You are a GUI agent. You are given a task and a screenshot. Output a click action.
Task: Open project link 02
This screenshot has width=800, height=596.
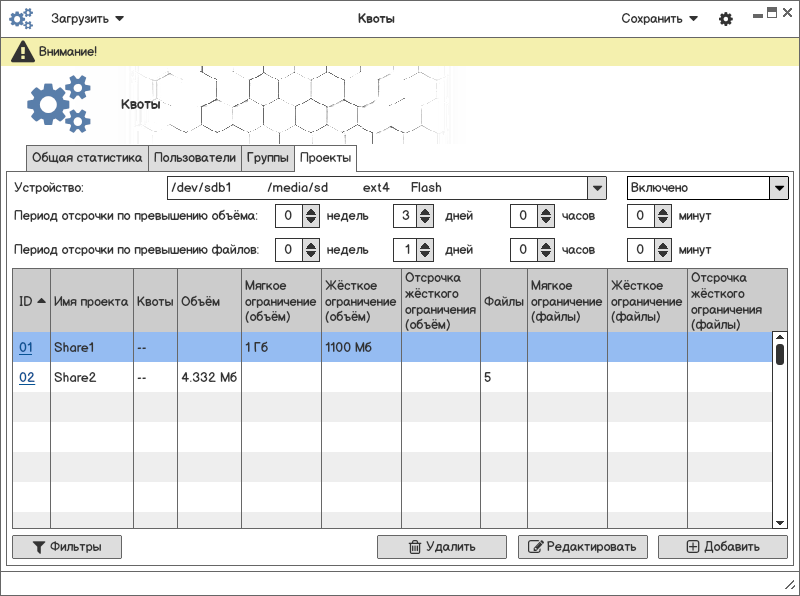(27, 377)
